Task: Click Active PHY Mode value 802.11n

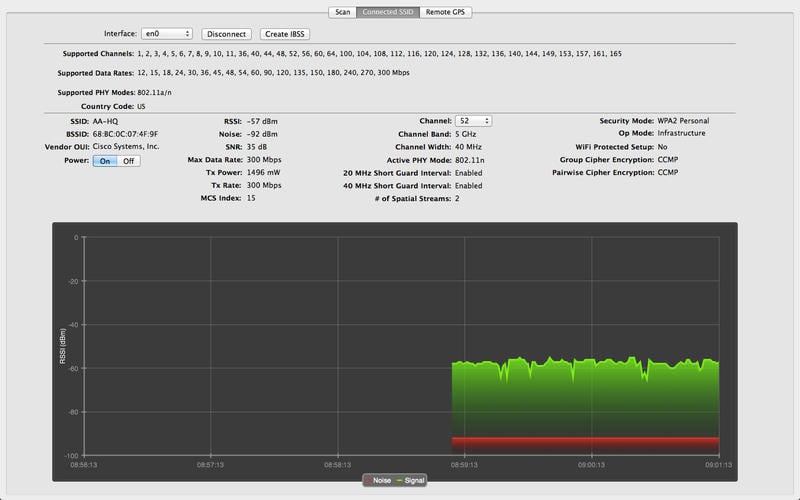Action: pos(469,160)
